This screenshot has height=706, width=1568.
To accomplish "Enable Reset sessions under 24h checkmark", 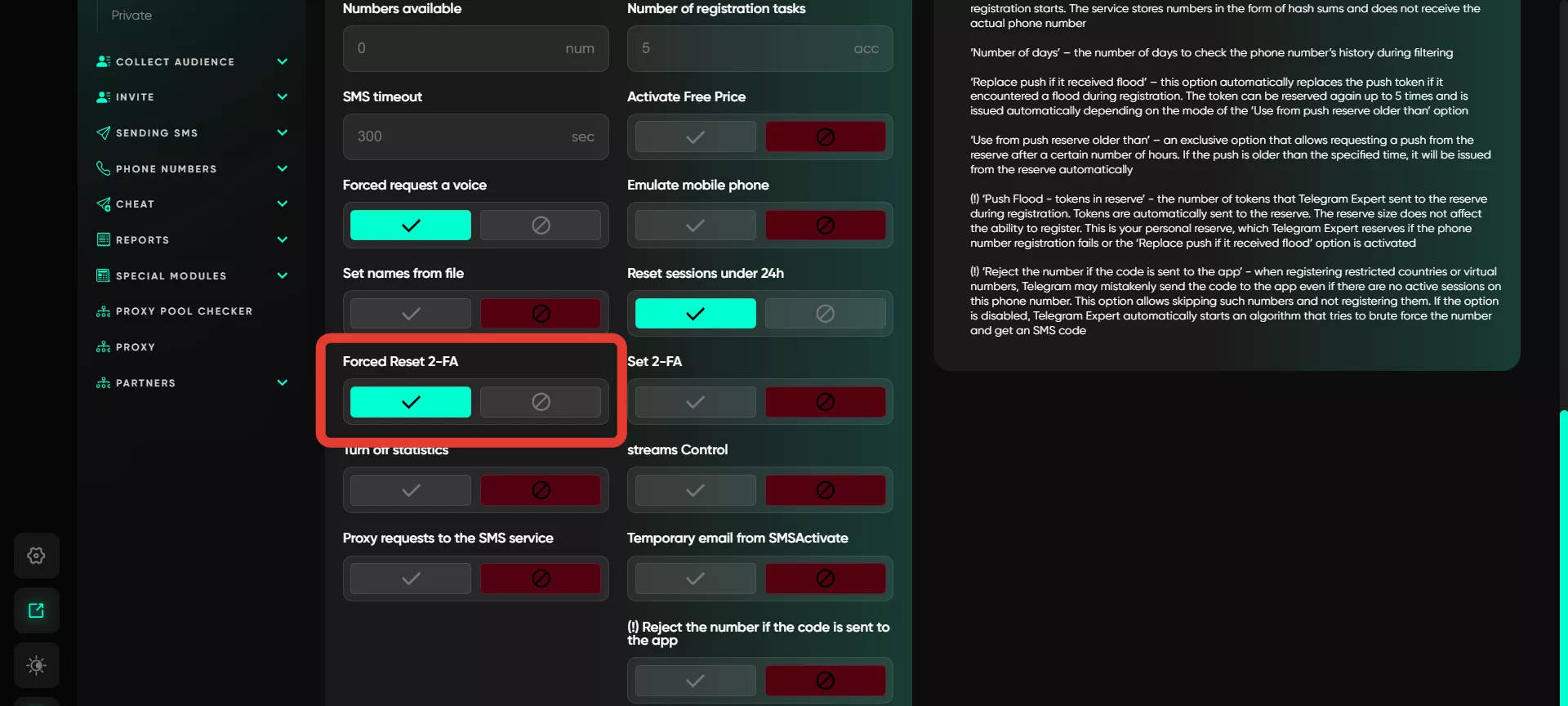I will (695, 313).
